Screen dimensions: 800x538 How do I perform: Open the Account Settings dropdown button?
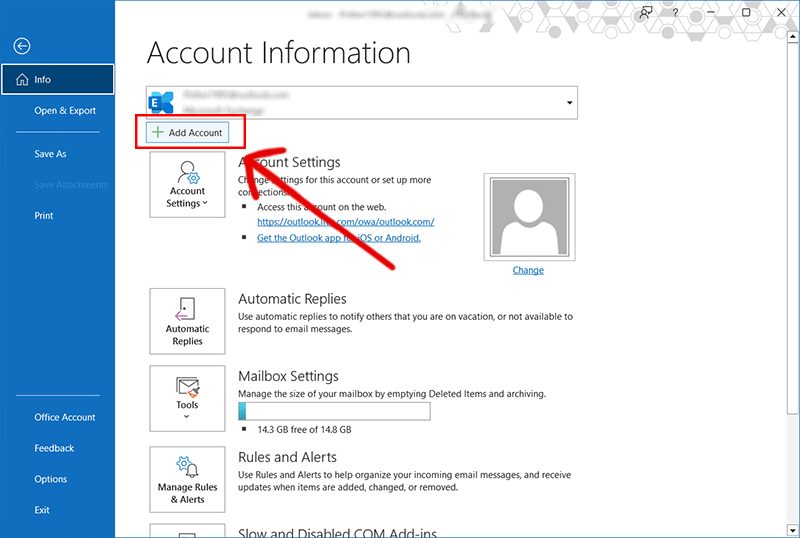coord(187,185)
